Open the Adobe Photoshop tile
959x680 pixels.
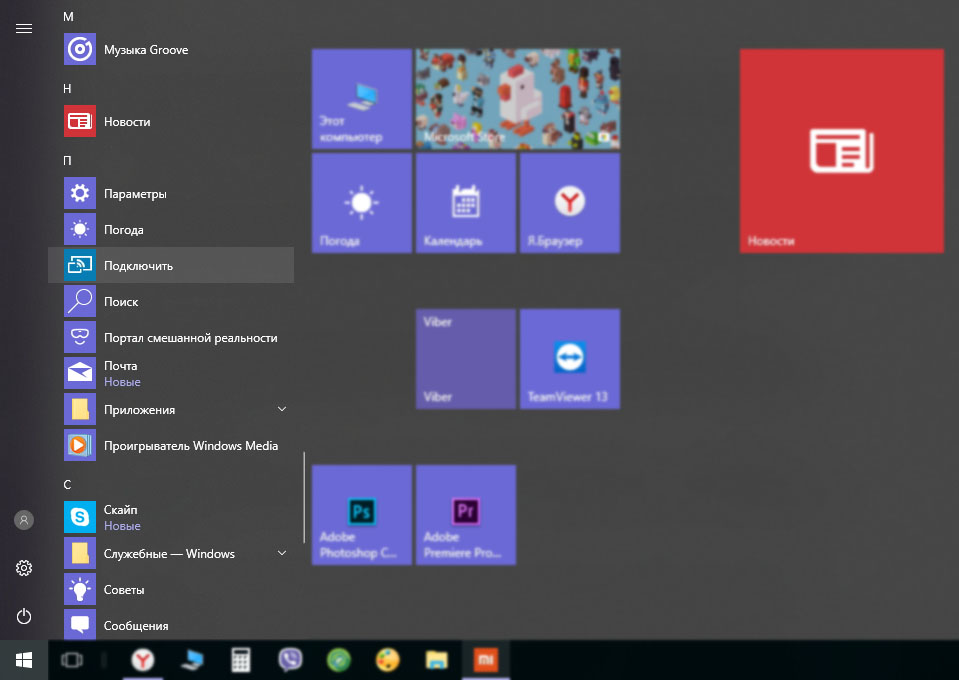click(x=361, y=514)
